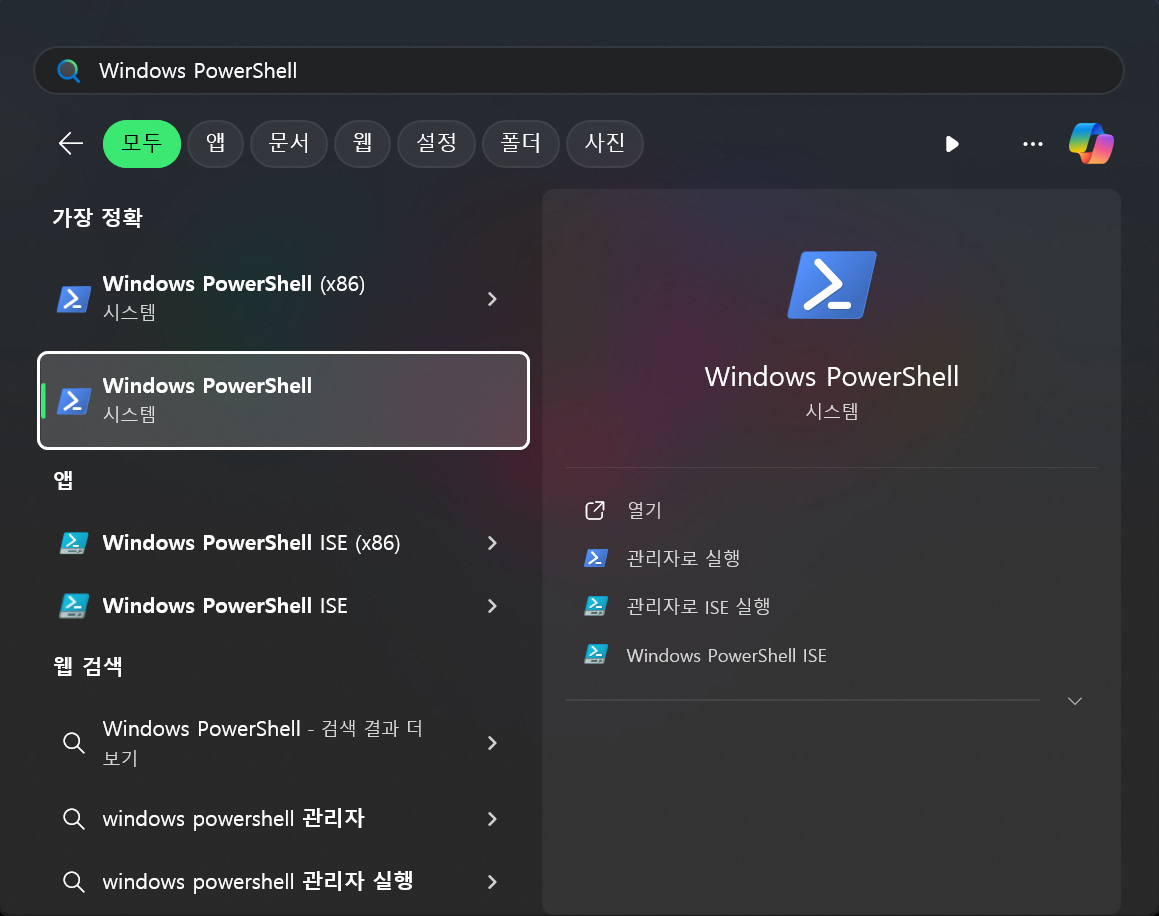1159x916 pixels.
Task: Click the Windows PowerShell ISE list icon
Action: point(74,606)
